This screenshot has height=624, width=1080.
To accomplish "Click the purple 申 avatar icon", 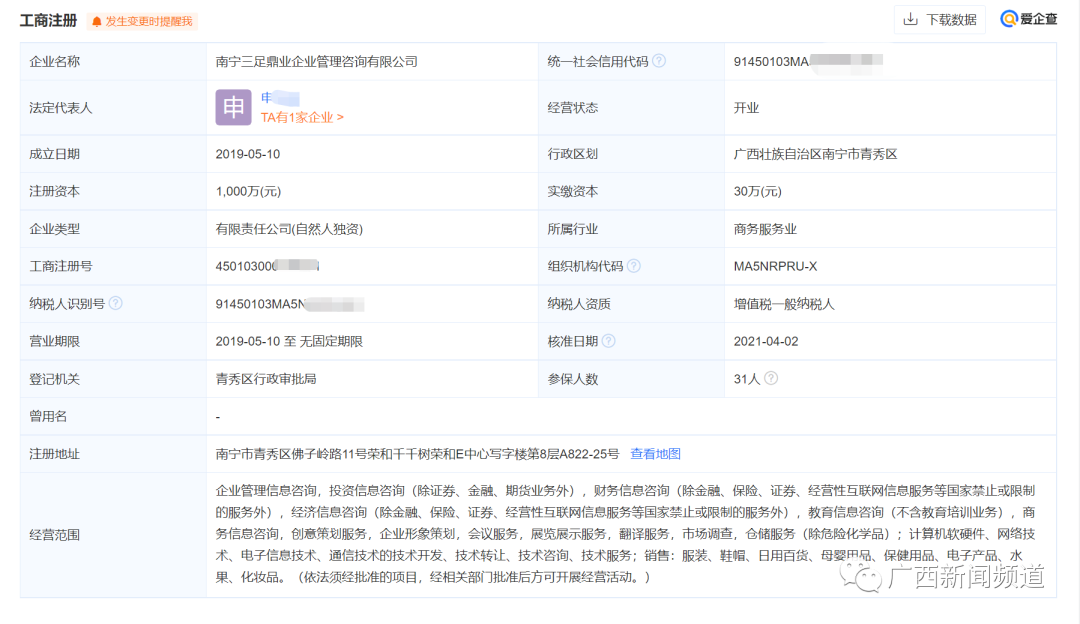I will [233, 107].
